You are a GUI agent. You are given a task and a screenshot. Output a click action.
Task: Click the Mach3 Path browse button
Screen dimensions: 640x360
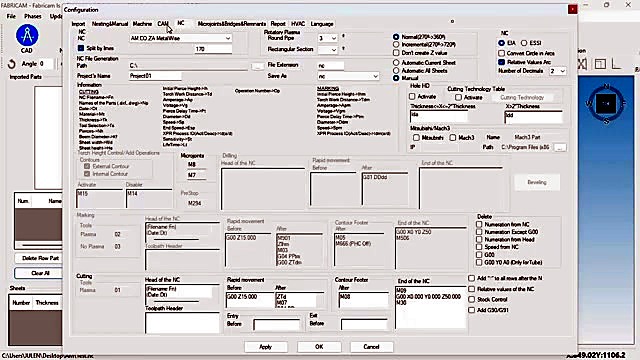click(560, 147)
